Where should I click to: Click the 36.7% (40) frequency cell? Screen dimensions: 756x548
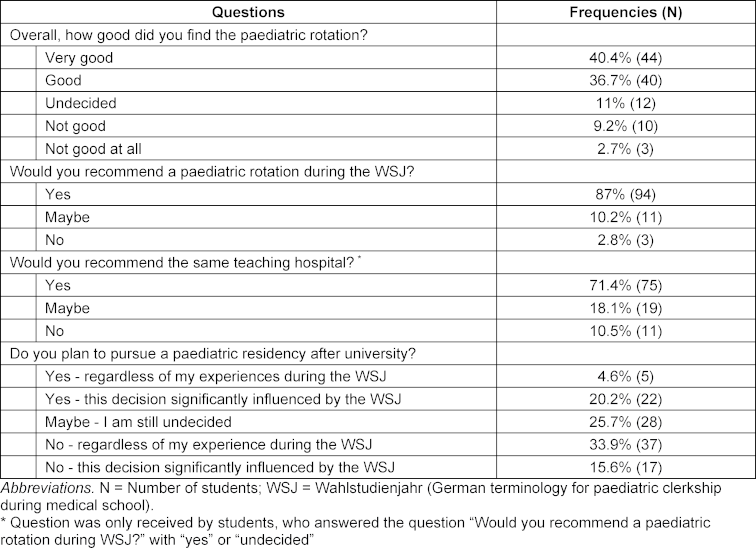(x=626, y=80)
